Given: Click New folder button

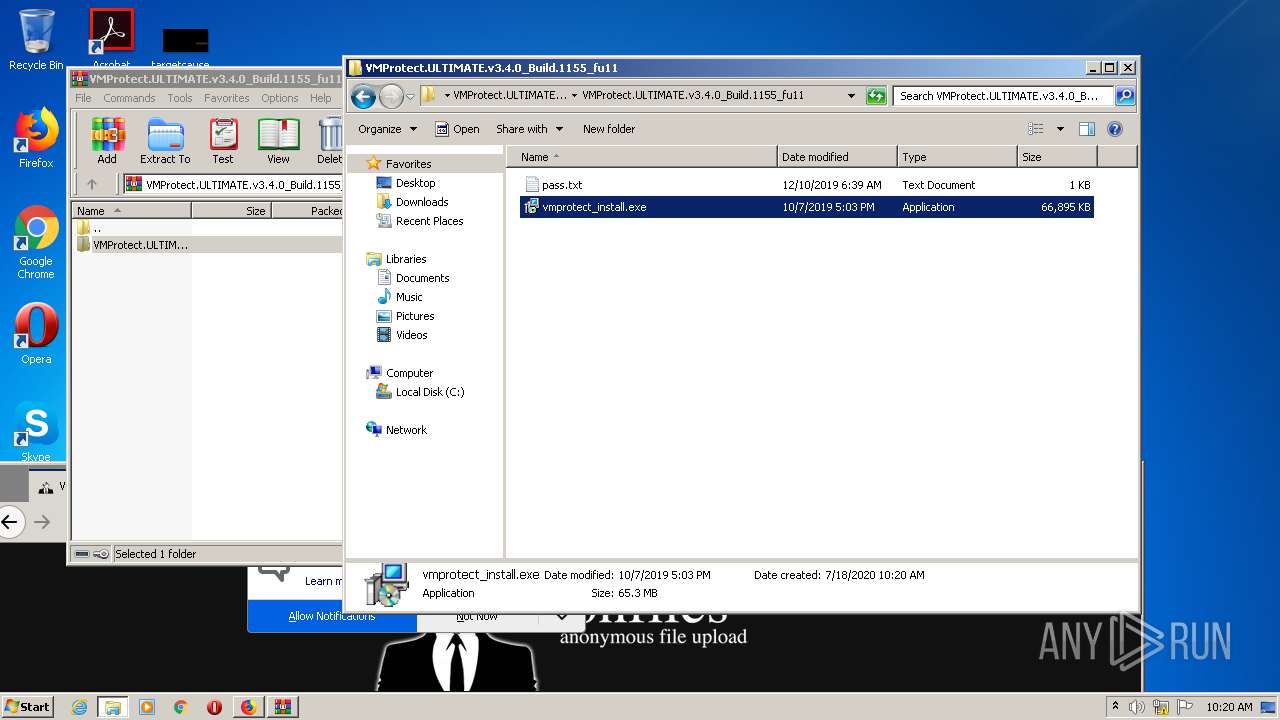Looking at the screenshot, I should pyautogui.click(x=609, y=129).
